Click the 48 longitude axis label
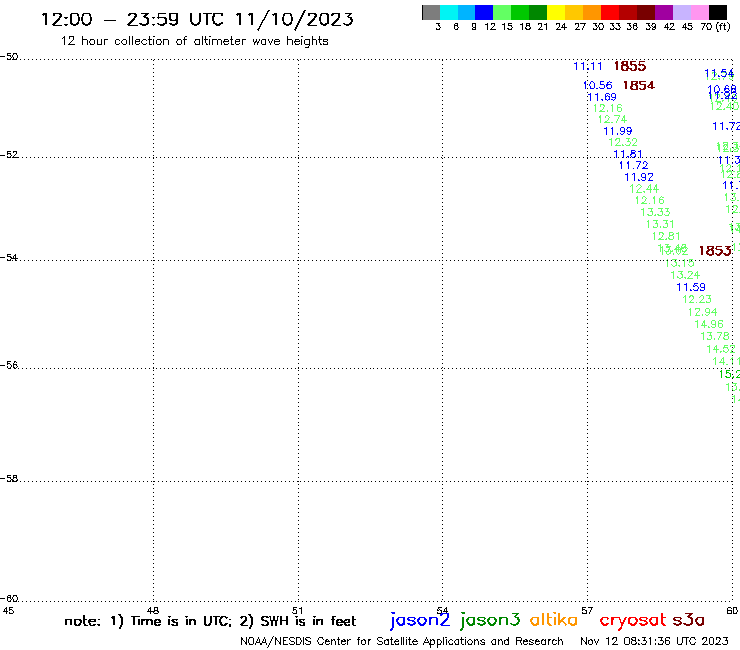This screenshot has width=740, height=650. coord(153,610)
